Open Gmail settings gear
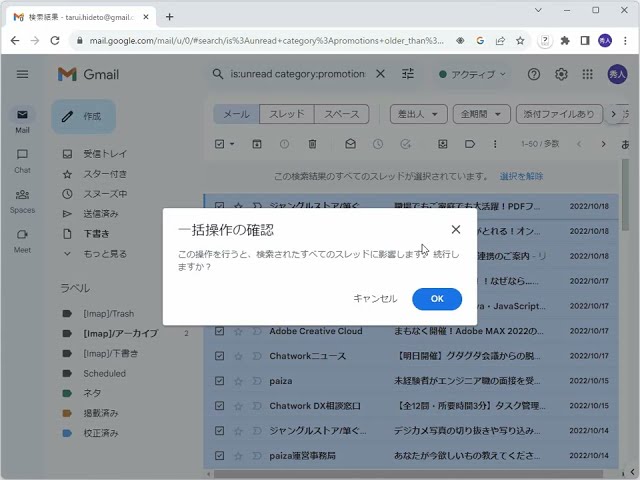The width and height of the screenshot is (640, 480). [x=561, y=74]
